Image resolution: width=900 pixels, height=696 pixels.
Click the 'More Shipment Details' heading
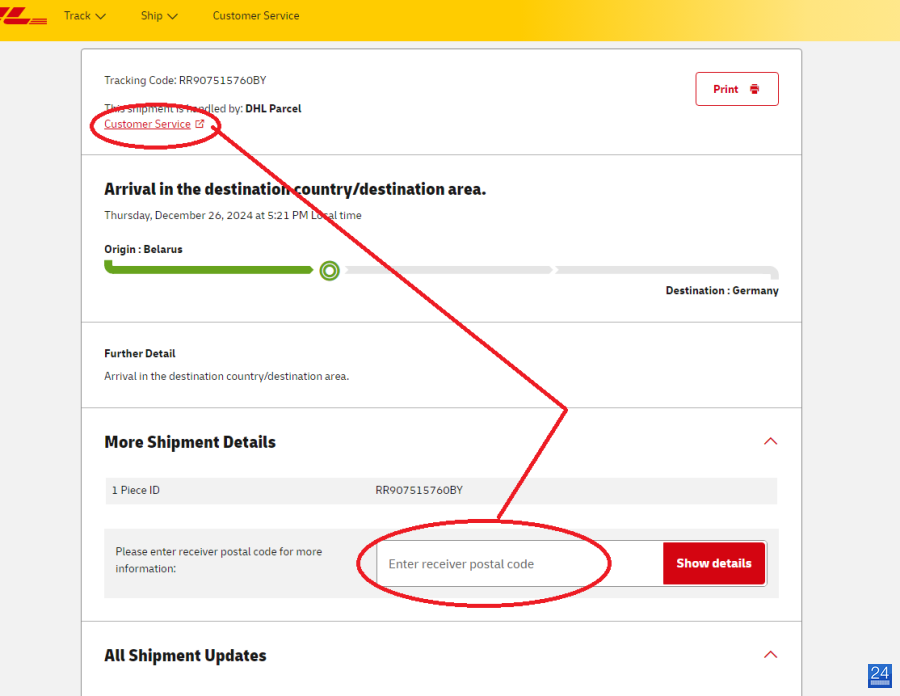(190, 442)
